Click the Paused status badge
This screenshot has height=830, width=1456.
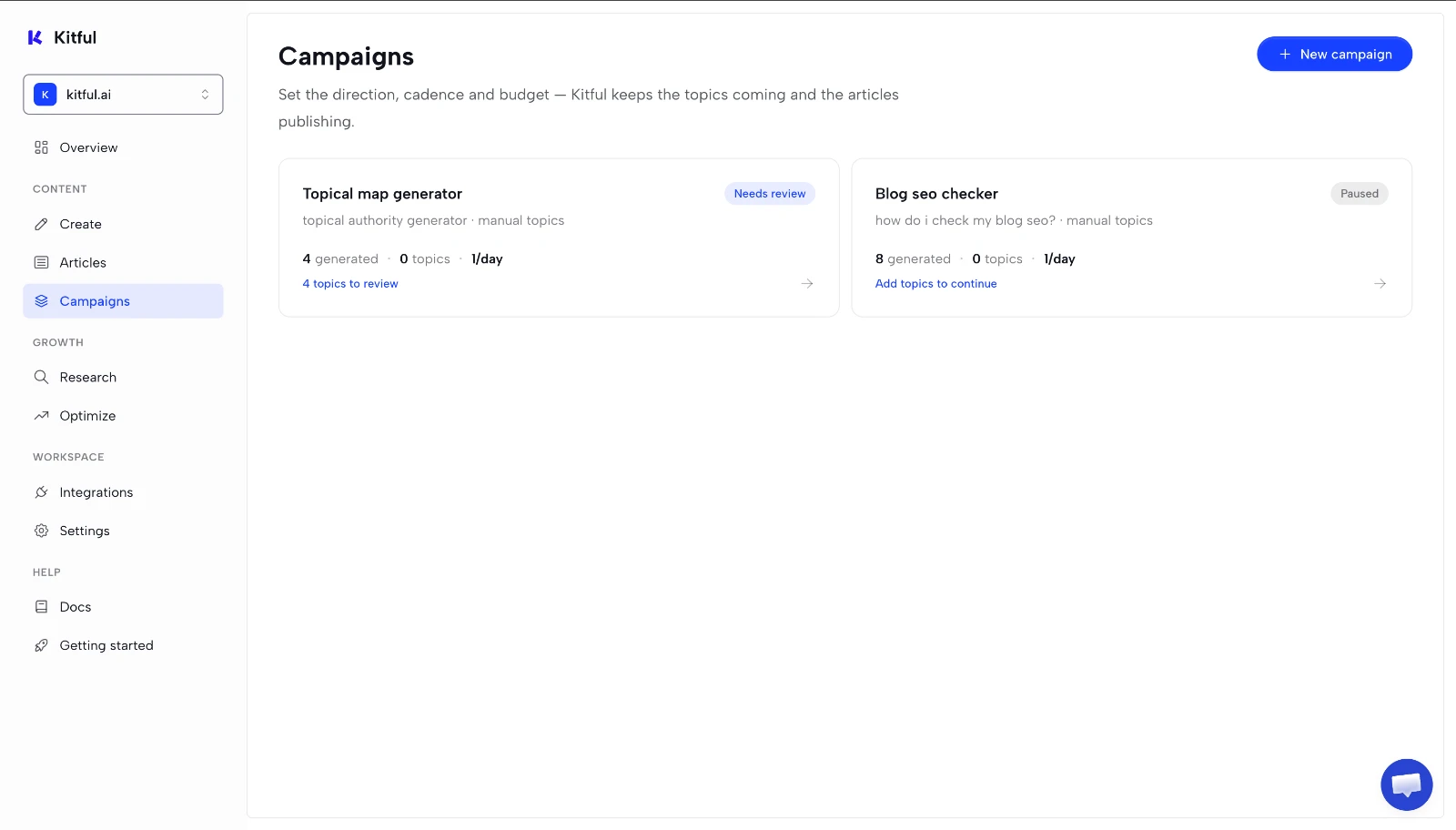(1360, 194)
